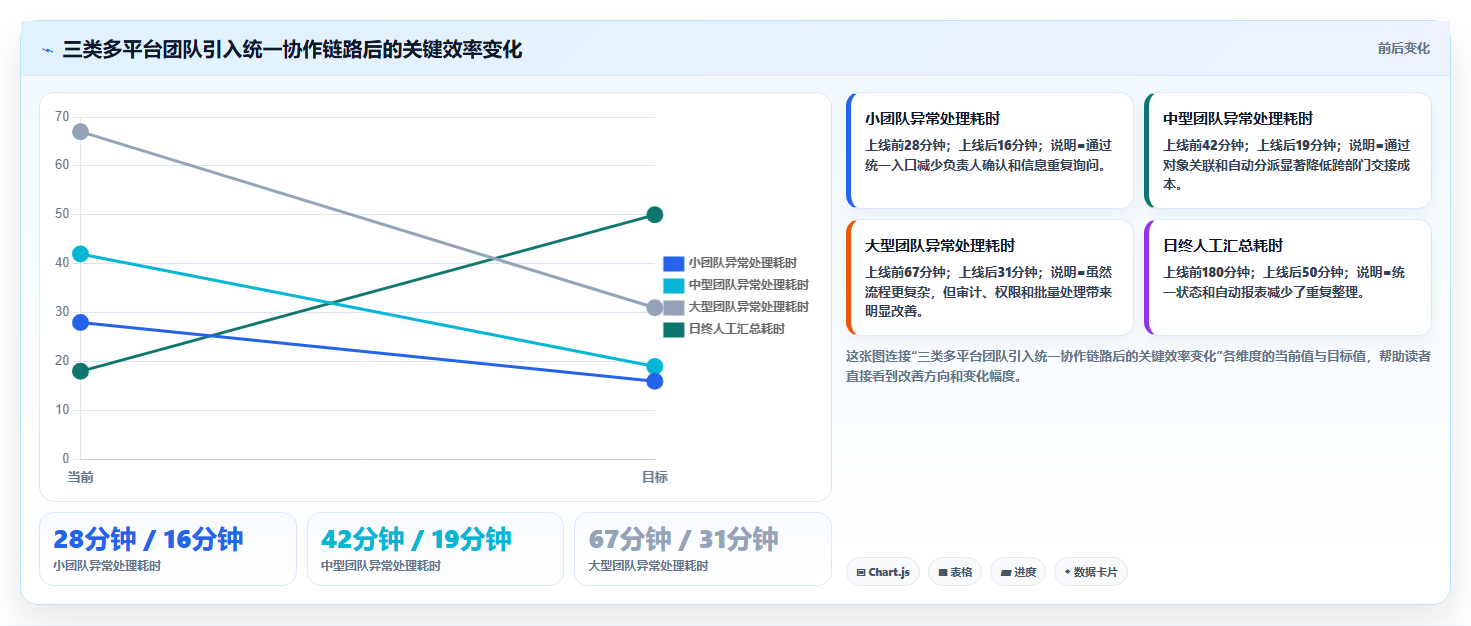The width and height of the screenshot is (1471, 626).
Task: Click the 28分钟 / 16分钟 stat value
Action: 148,539
